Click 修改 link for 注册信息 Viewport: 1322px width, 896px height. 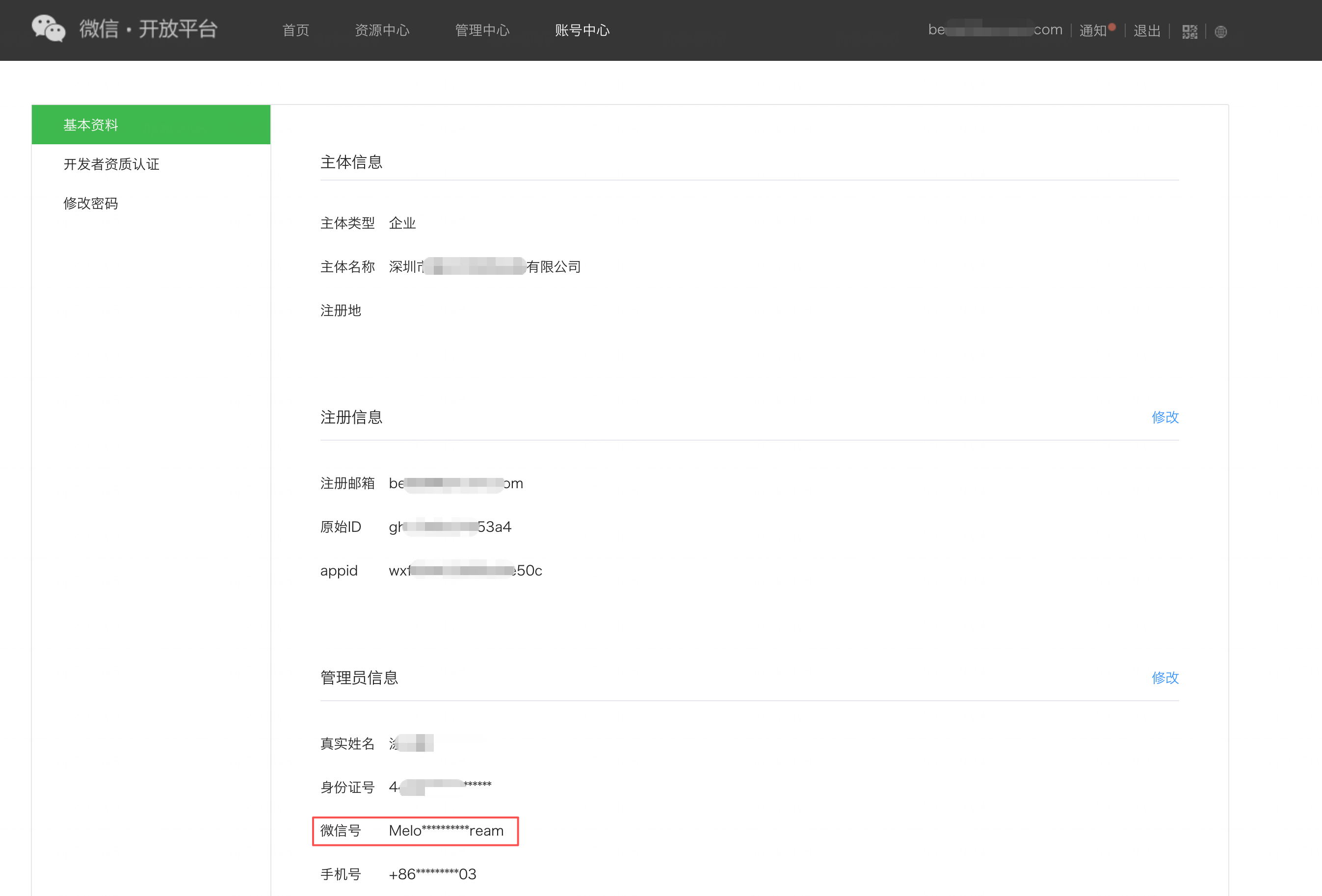tap(1164, 417)
